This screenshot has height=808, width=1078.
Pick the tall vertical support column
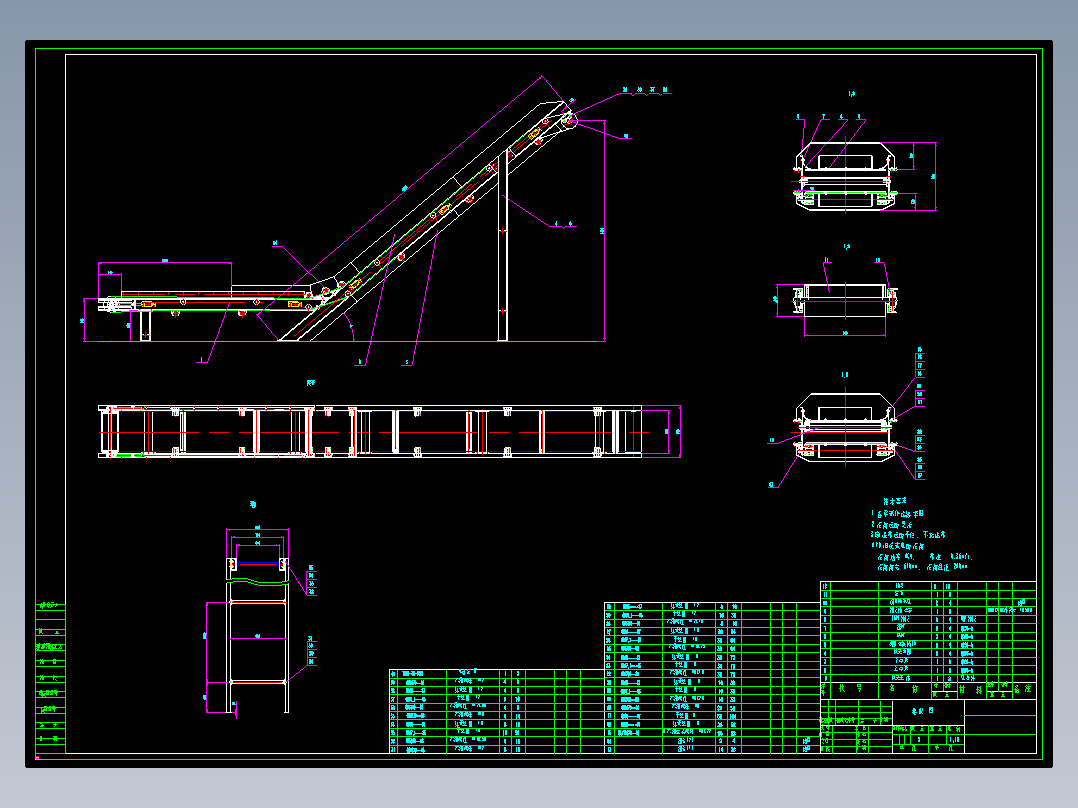click(x=503, y=244)
